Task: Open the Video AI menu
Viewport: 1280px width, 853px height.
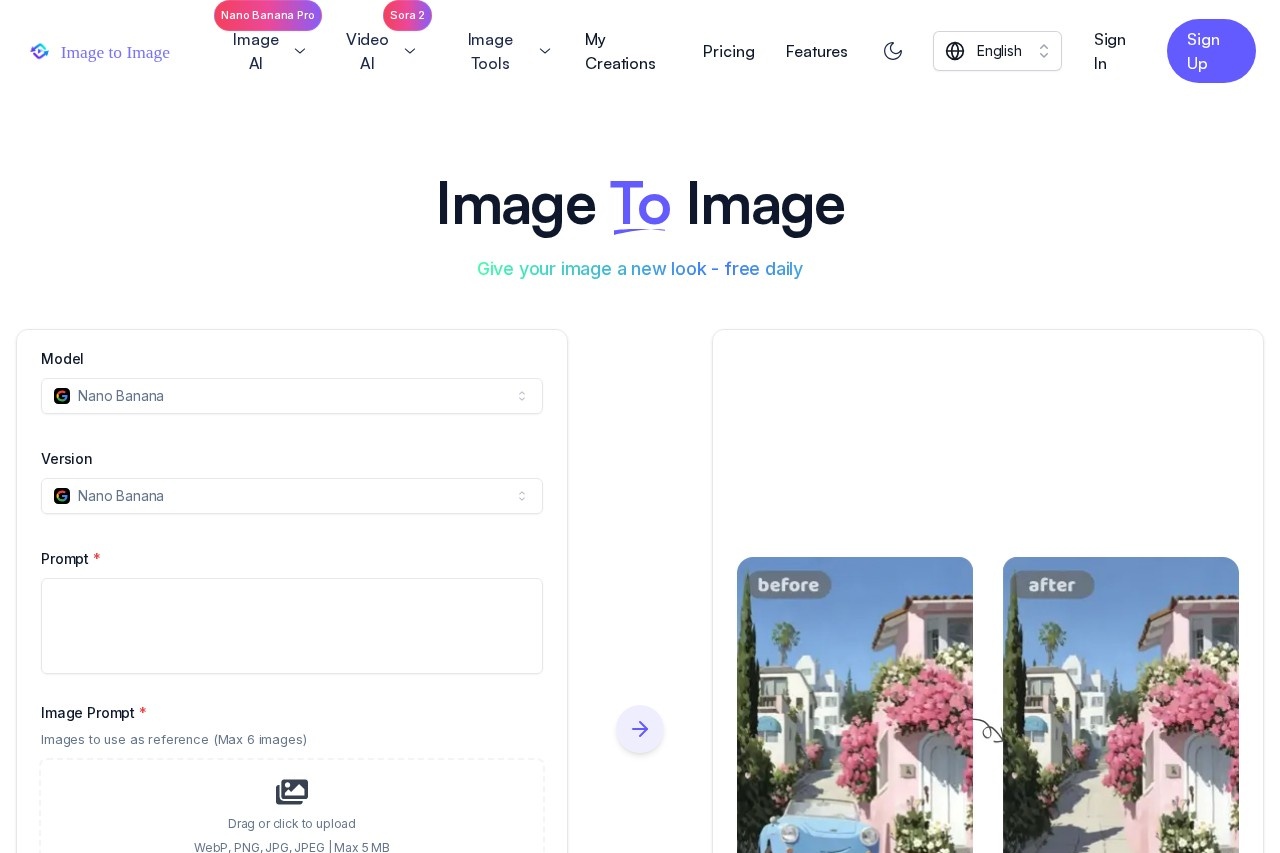Action: pos(381,51)
